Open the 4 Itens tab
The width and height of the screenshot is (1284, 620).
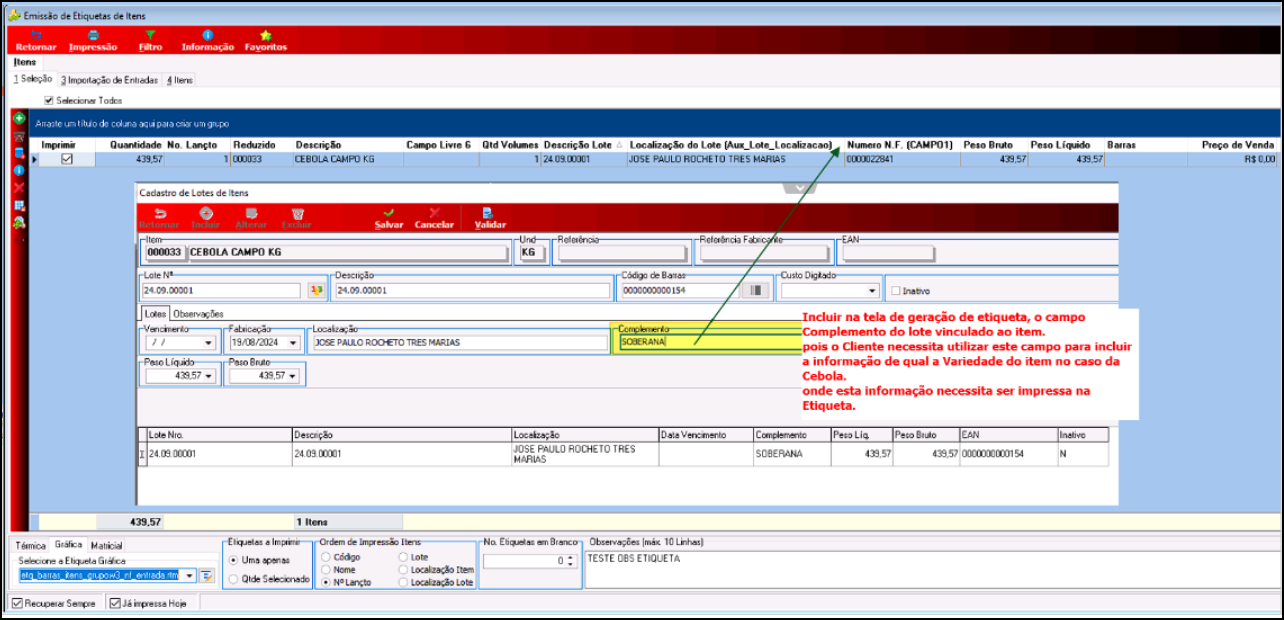point(180,79)
